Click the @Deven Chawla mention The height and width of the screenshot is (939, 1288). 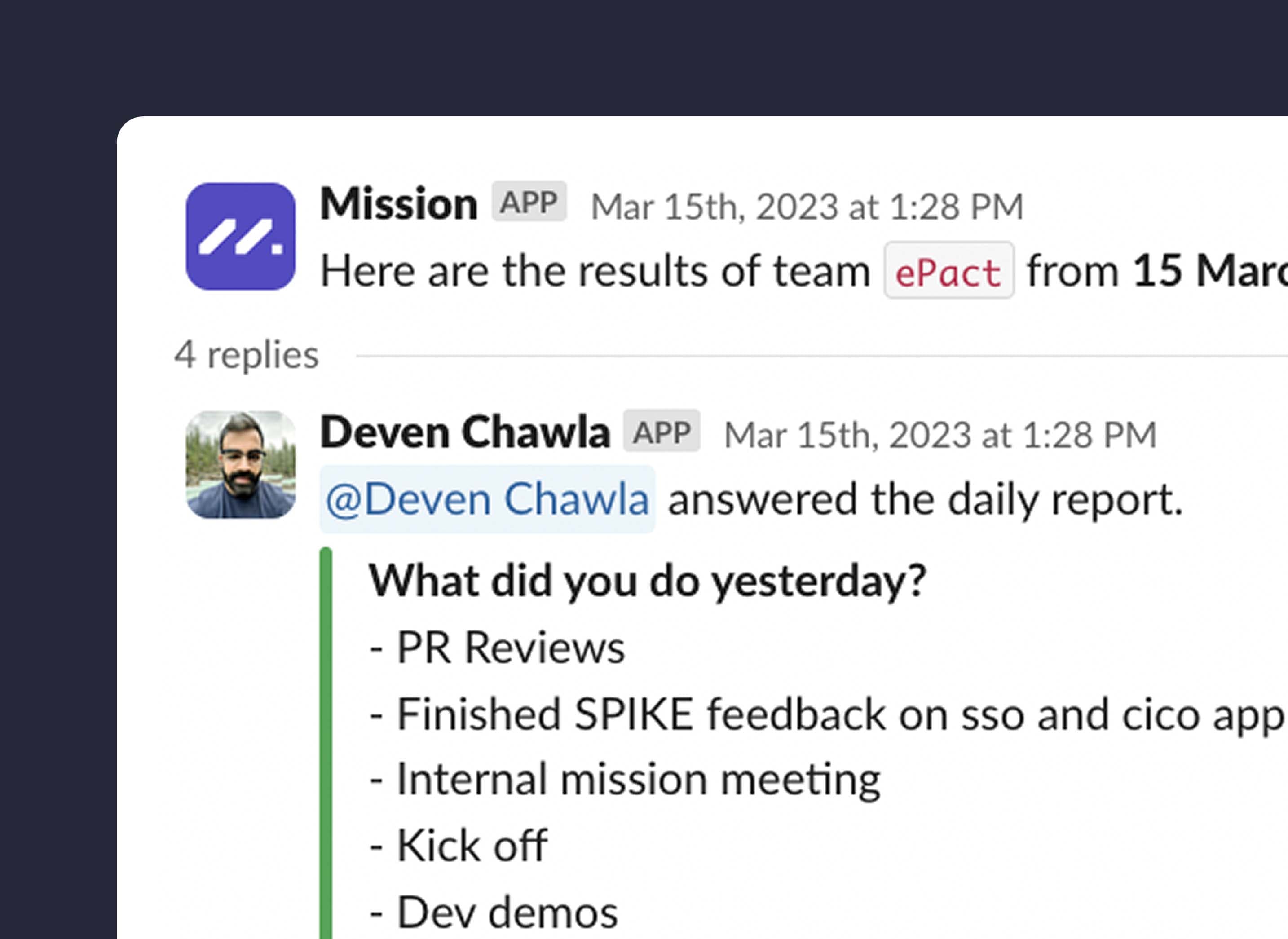tap(487, 499)
